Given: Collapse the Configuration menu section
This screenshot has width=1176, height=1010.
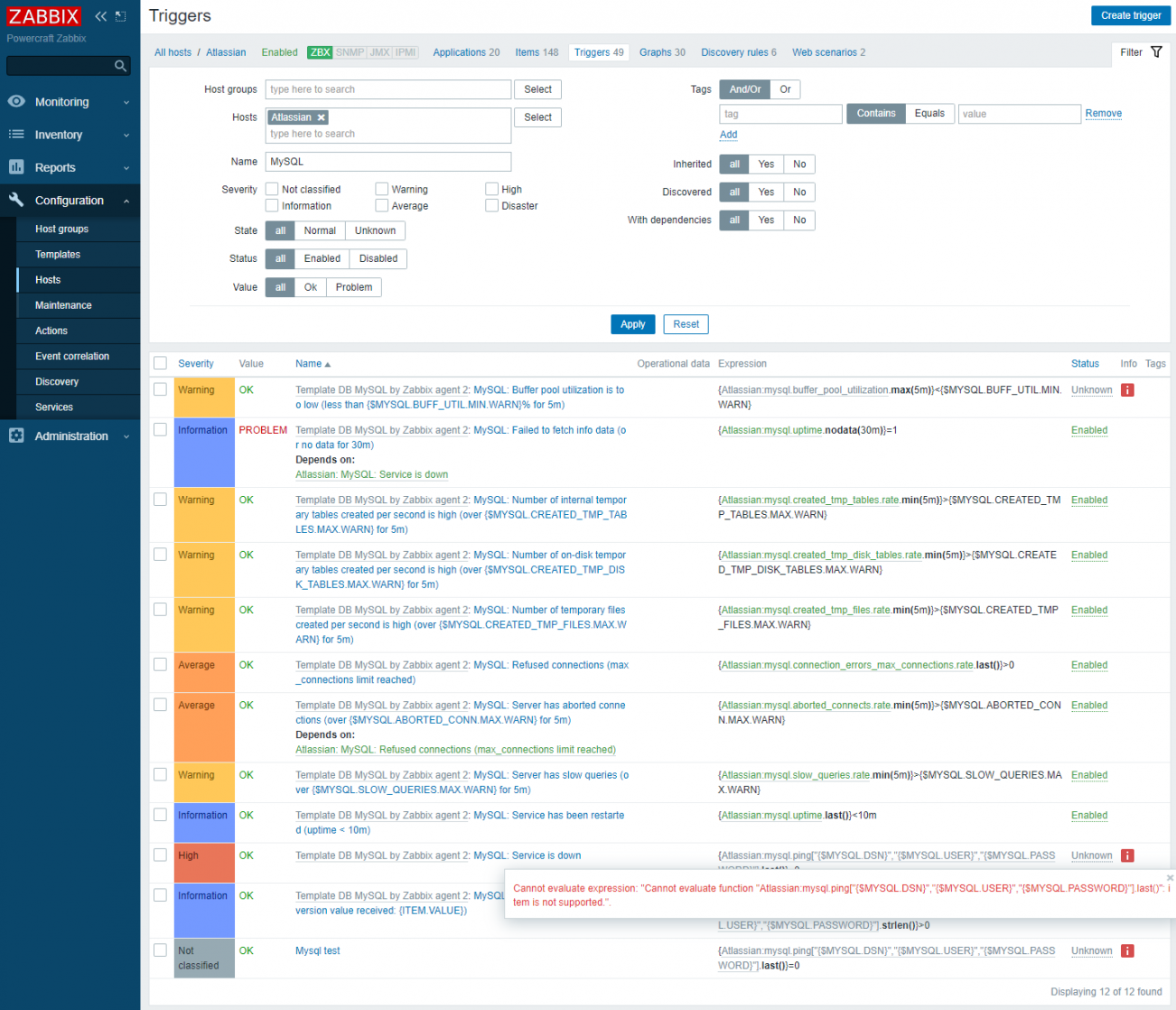Looking at the screenshot, I should (x=70, y=201).
